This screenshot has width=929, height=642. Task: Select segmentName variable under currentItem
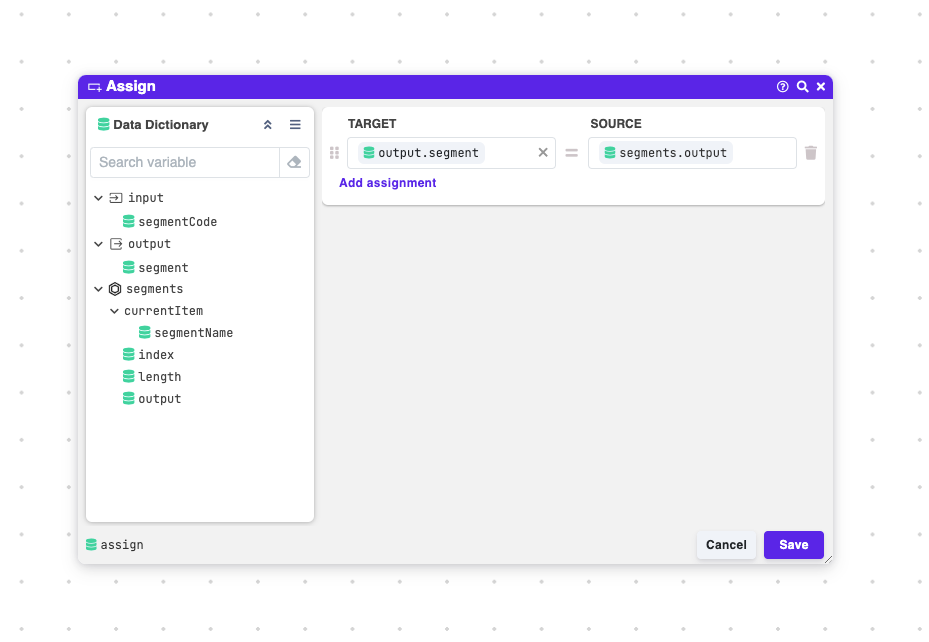(x=193, y=333)
